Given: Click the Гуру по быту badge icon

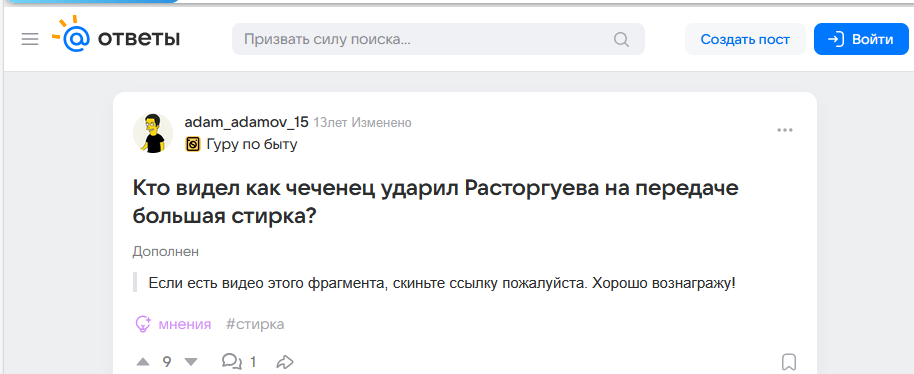Looking at the screenshot, I should coord(193,144).
